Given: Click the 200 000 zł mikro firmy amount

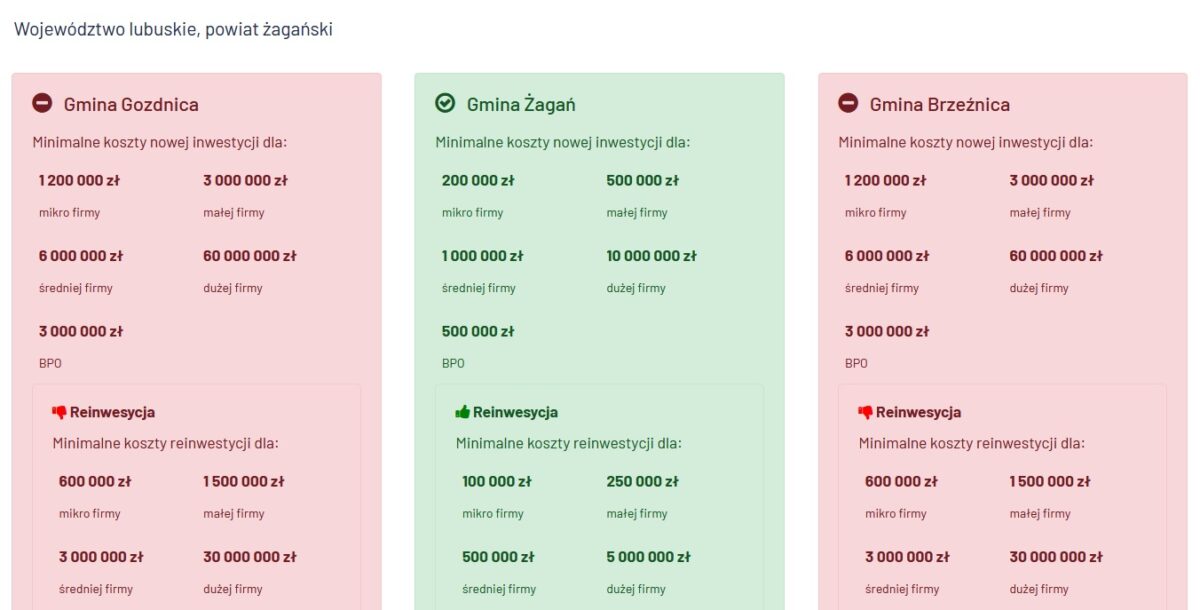Looking at the screenshot, I should tap(478, 181).
